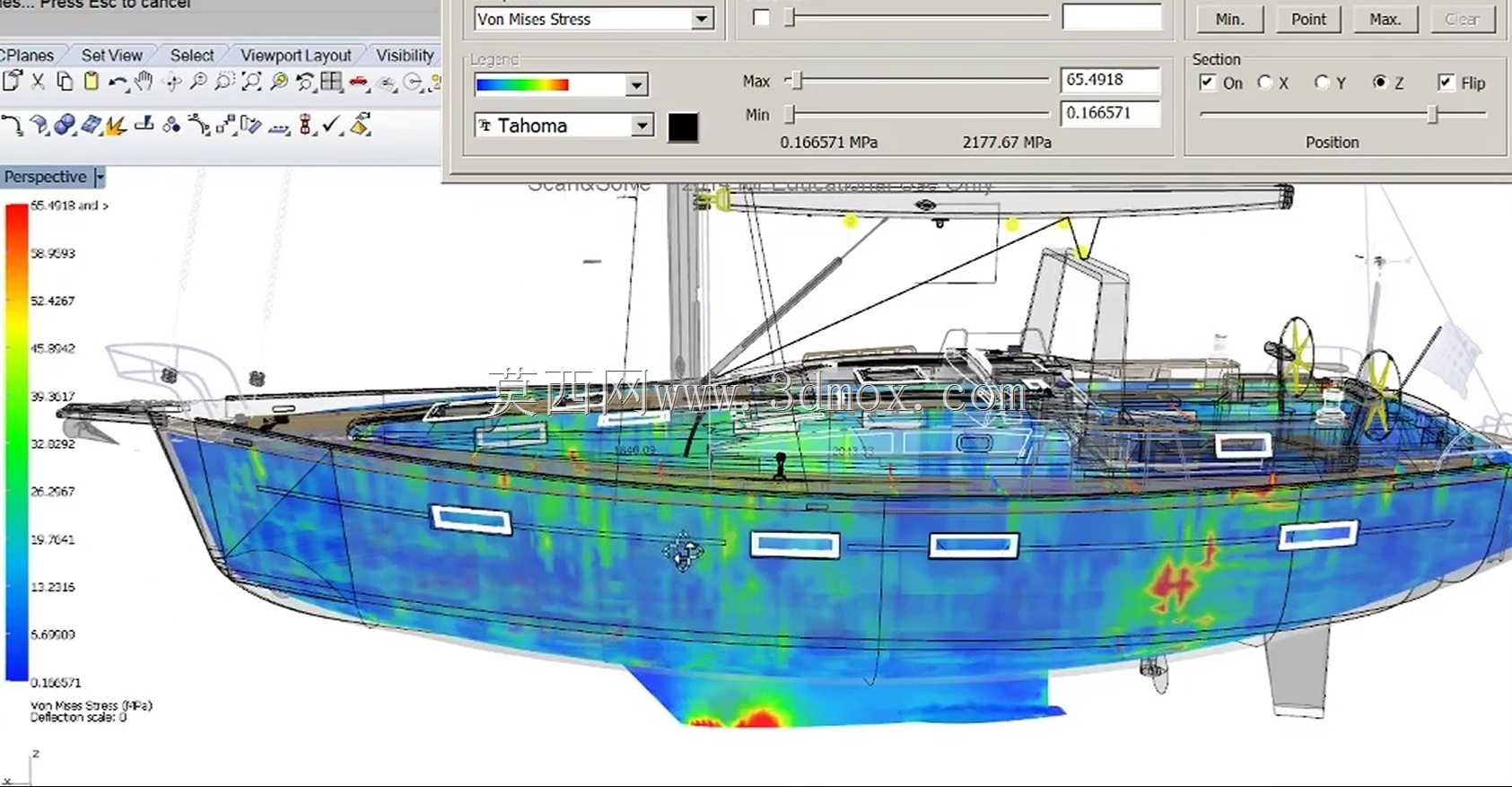Click the Group icon with three circles

(171, 126)
